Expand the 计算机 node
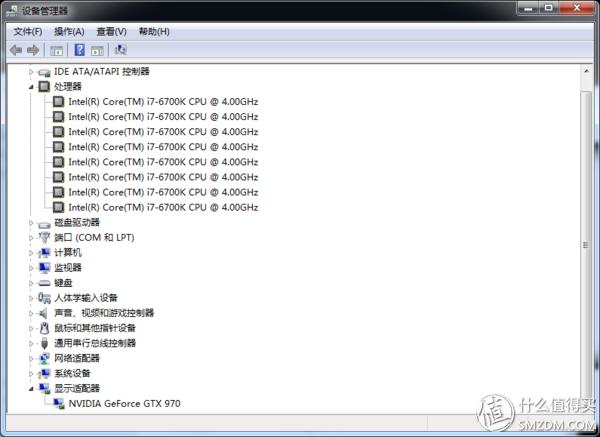The image size is (600, 437). click(x=31, y=253)
